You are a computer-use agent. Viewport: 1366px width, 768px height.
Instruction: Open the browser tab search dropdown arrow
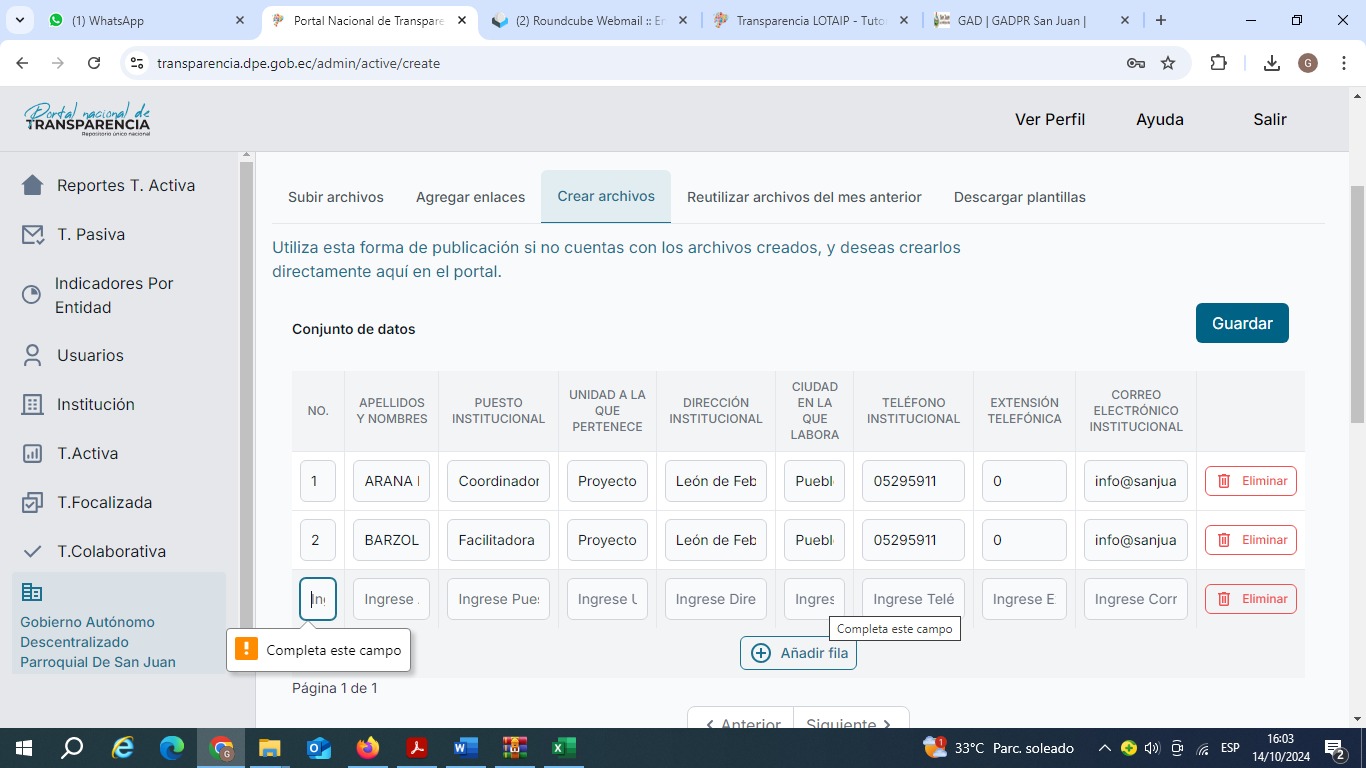[22, 20]
